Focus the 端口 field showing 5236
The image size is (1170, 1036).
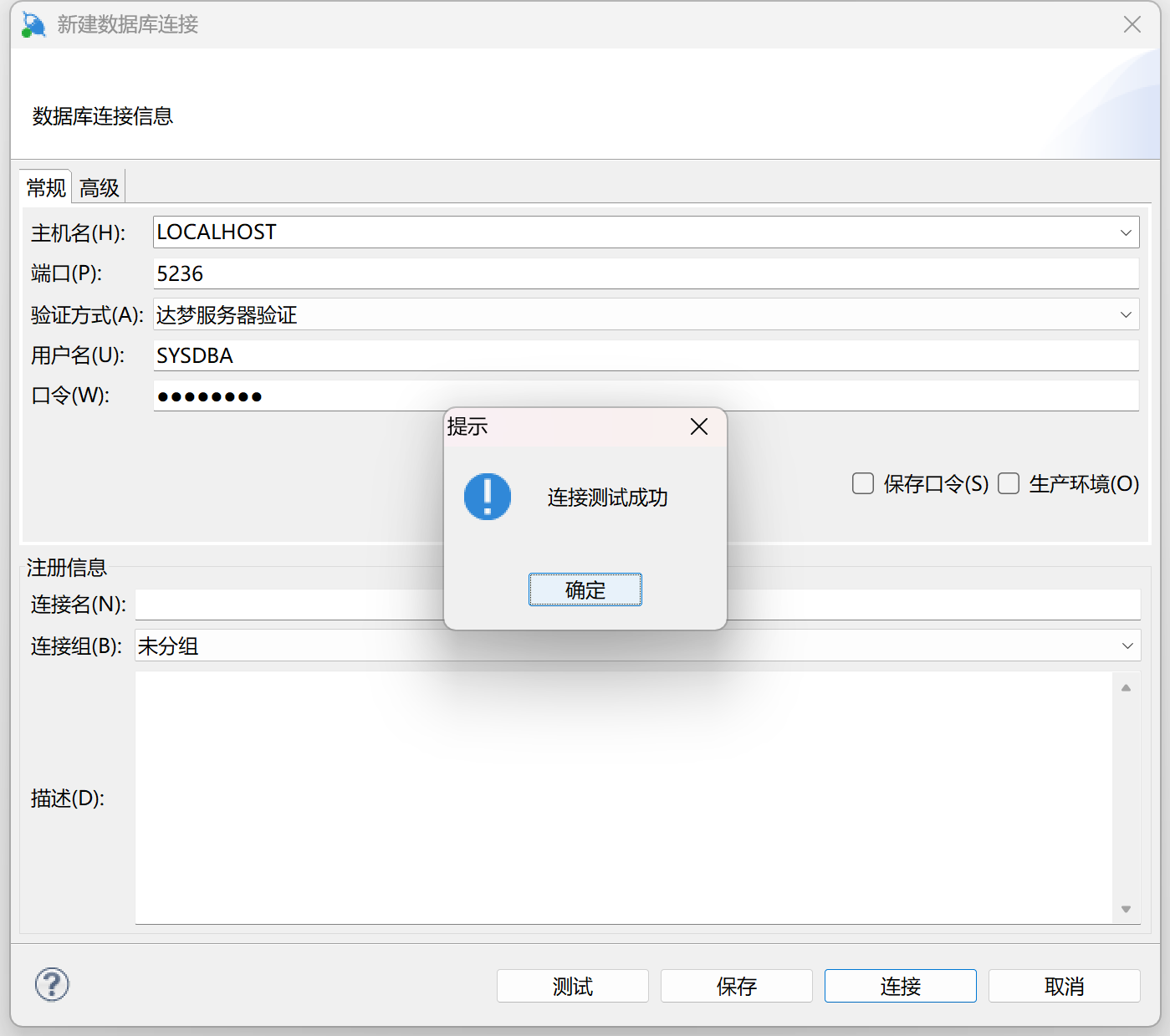[646, 273]
